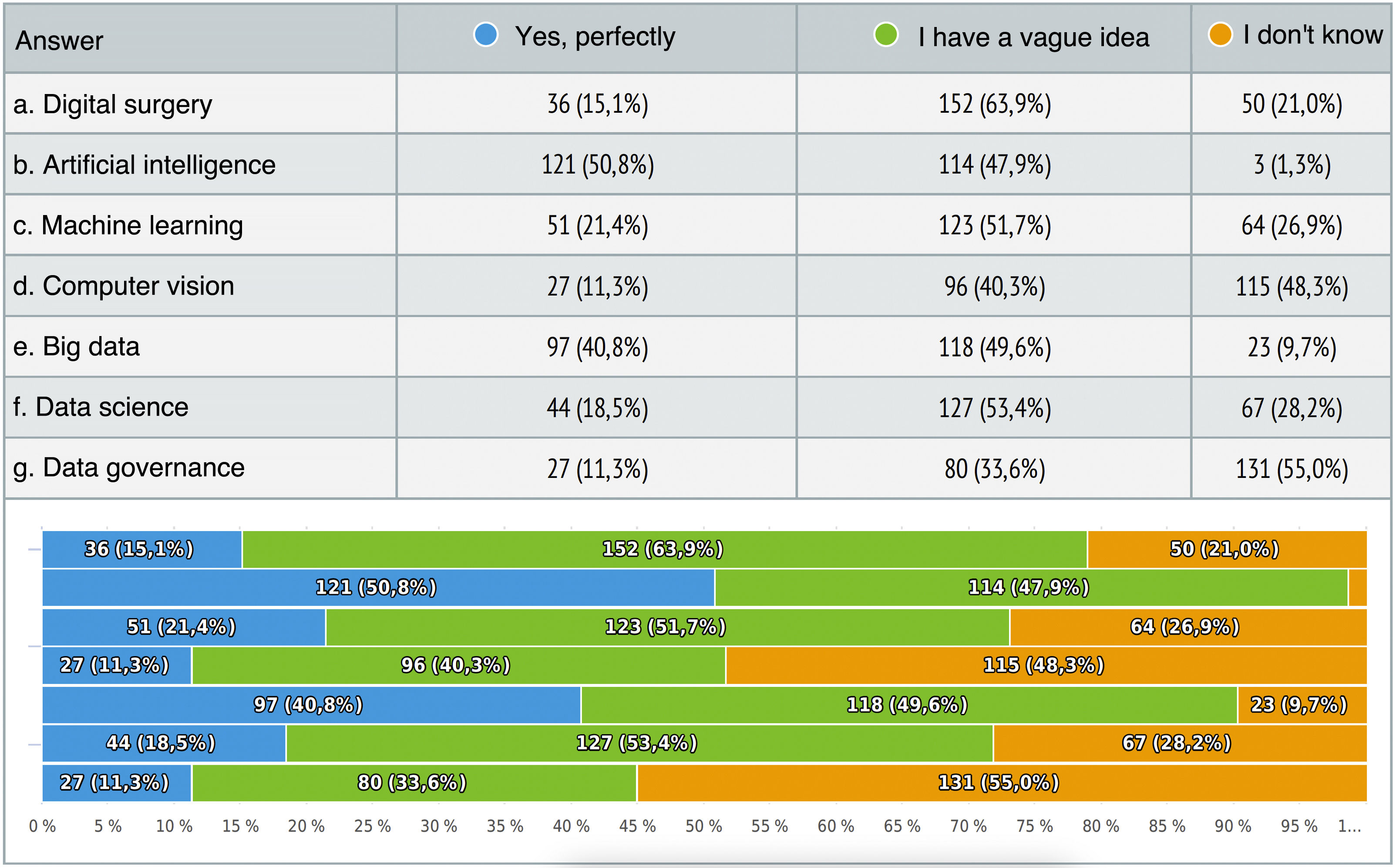Viewport: 1396px width, 868px height.
Task: Select the c. Machine learning row label
Action: [128, 225]
